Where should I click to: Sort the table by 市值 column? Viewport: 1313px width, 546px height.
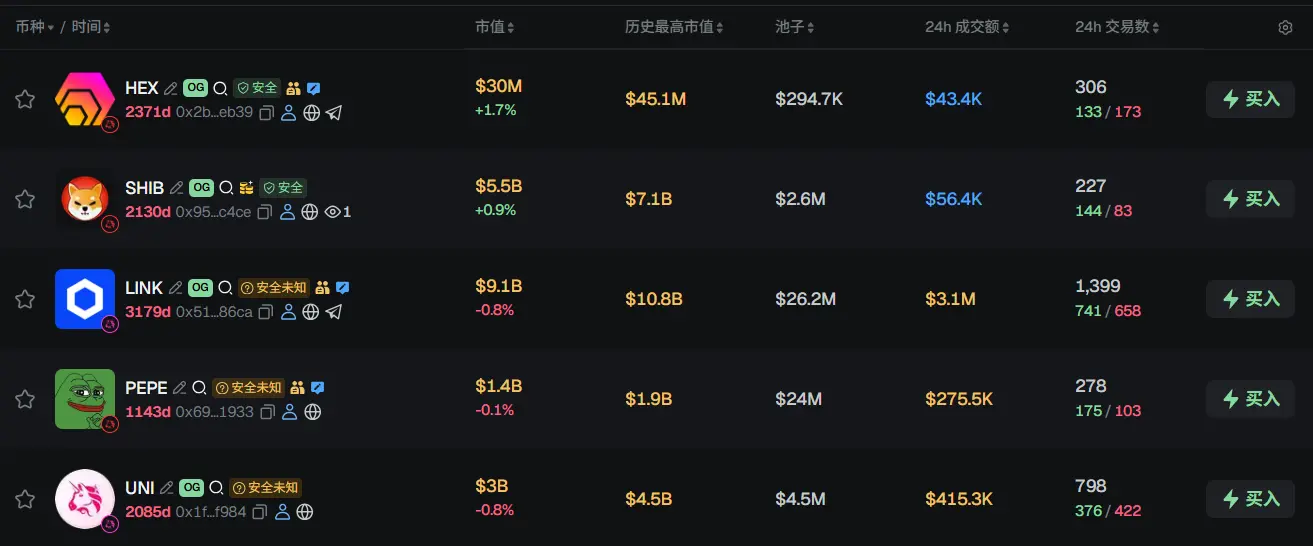click(495, 27)
